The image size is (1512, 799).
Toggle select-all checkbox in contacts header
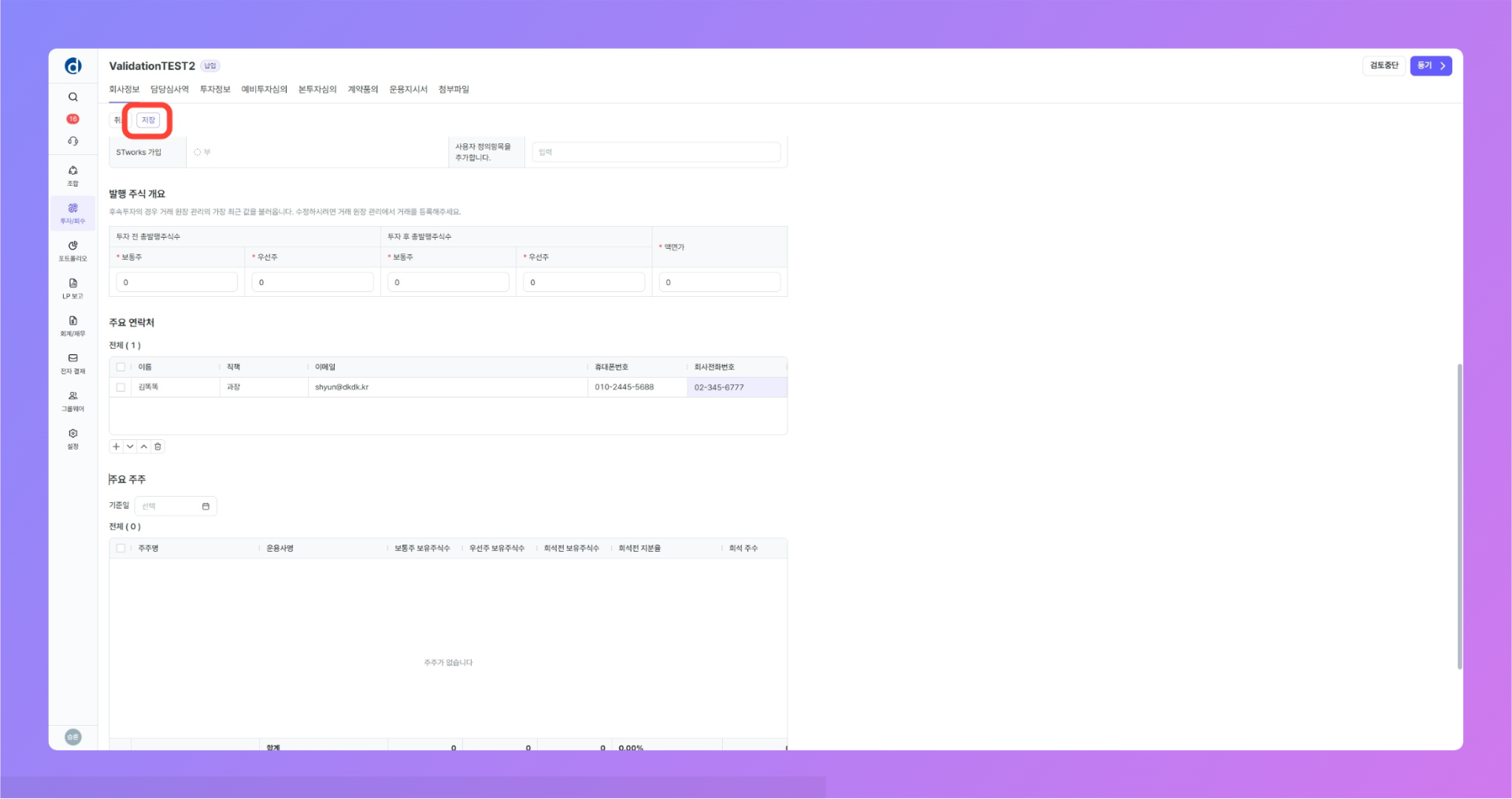(x=120, y=367)
